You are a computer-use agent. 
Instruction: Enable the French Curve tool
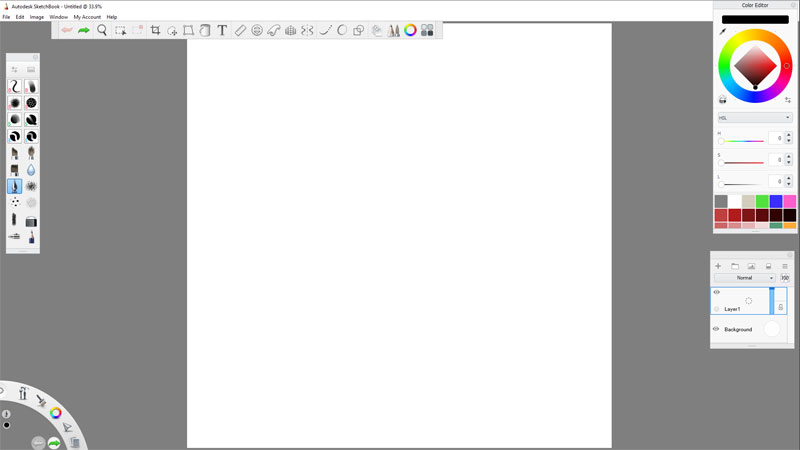pos(273,31)
